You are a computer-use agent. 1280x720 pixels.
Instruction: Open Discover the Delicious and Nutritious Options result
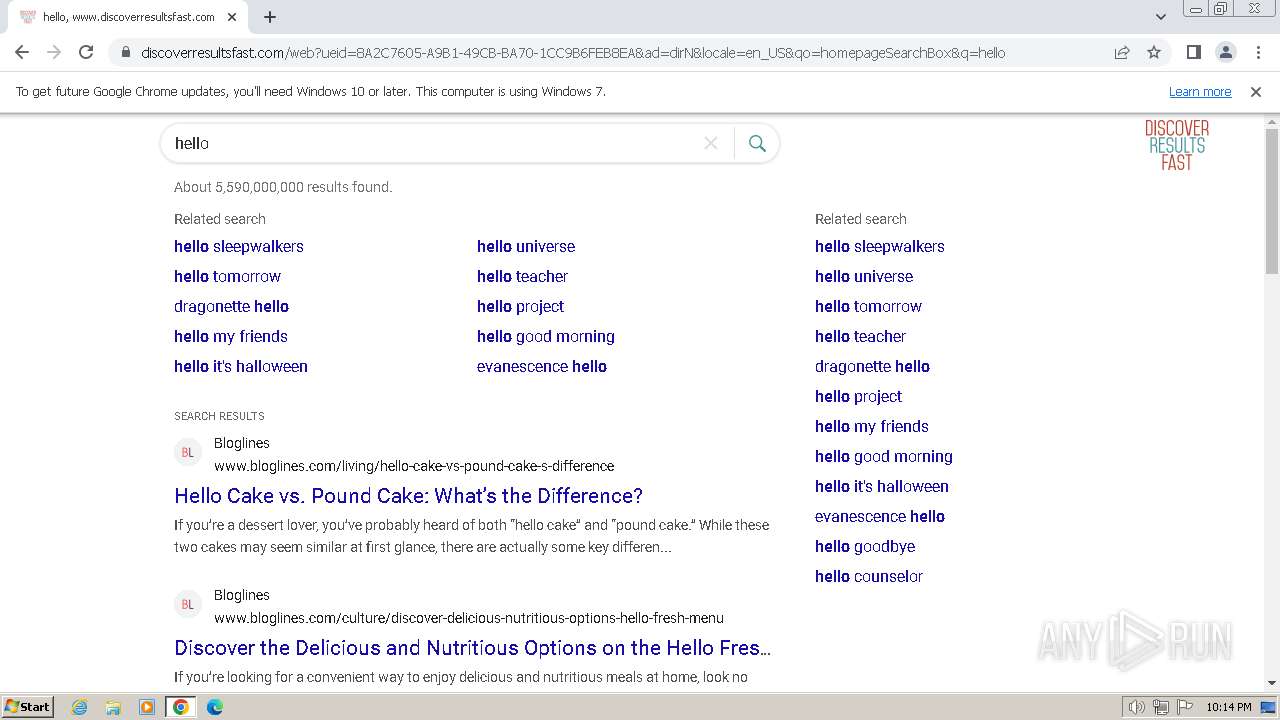[x=472, y=648]
